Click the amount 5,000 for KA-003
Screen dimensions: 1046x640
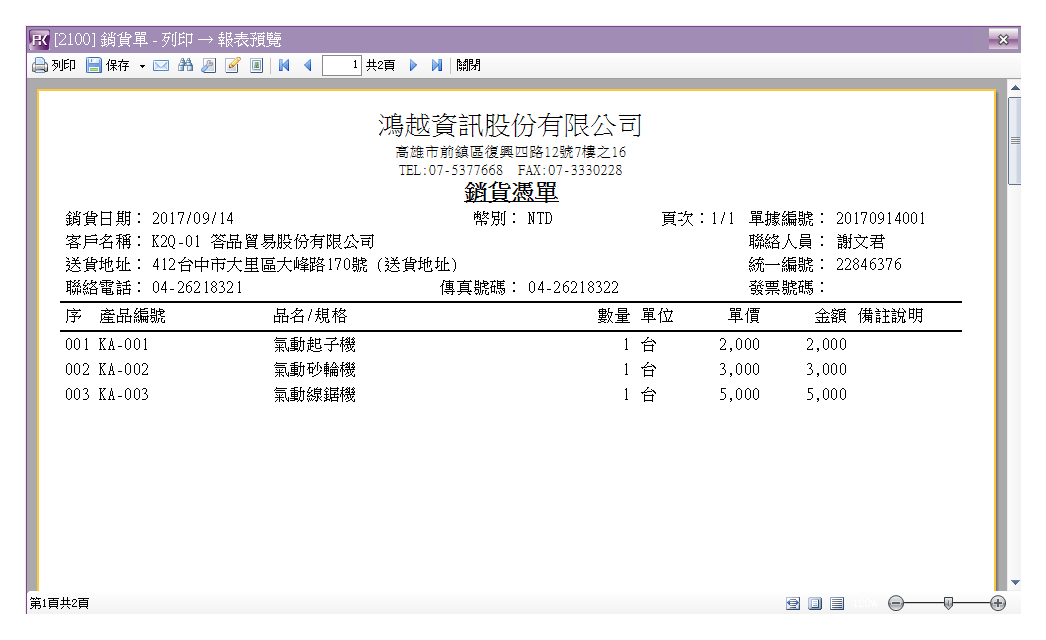(x=827, y=394)
